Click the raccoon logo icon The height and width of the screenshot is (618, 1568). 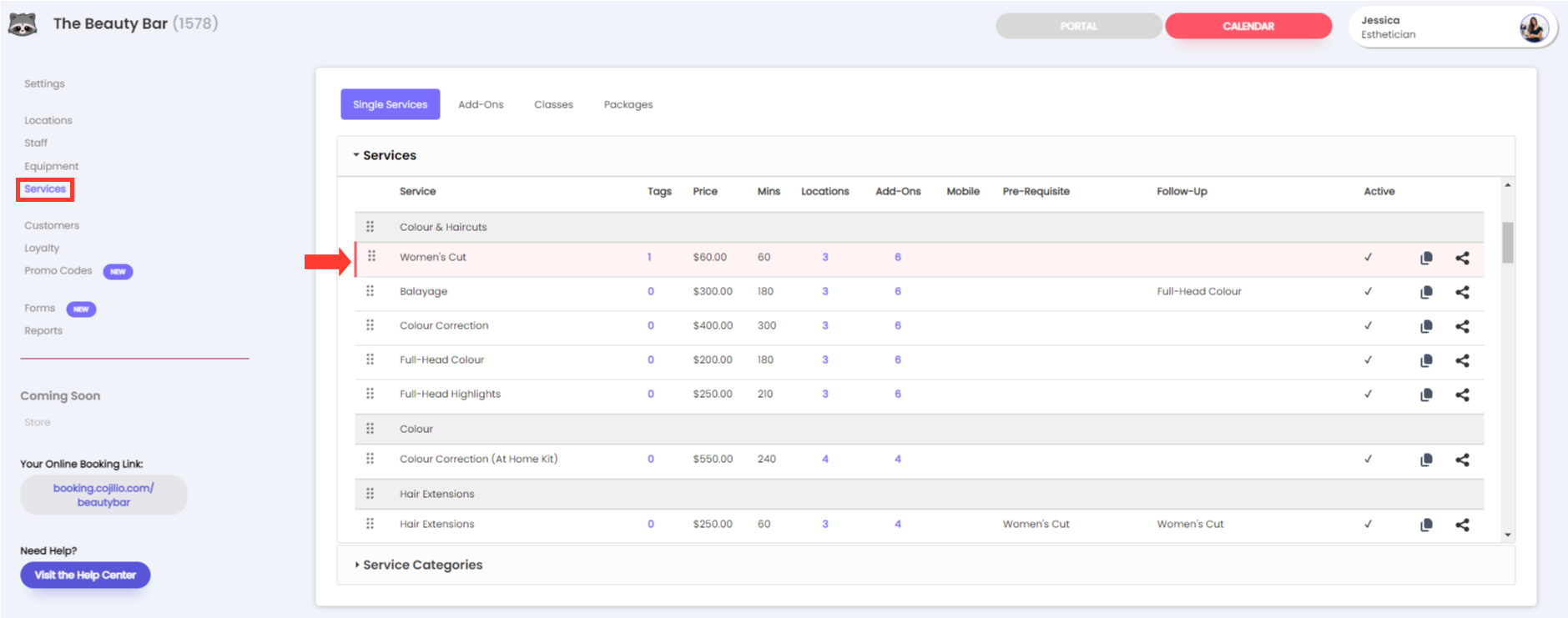click(23, 24)
